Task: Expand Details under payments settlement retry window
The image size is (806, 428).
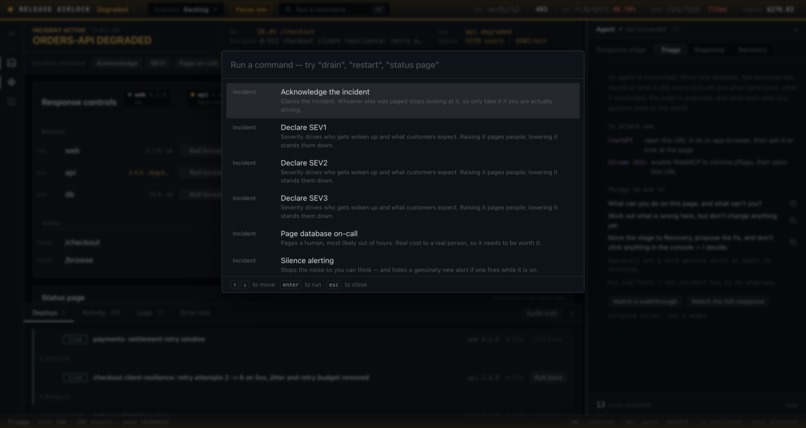Action: 54,358
